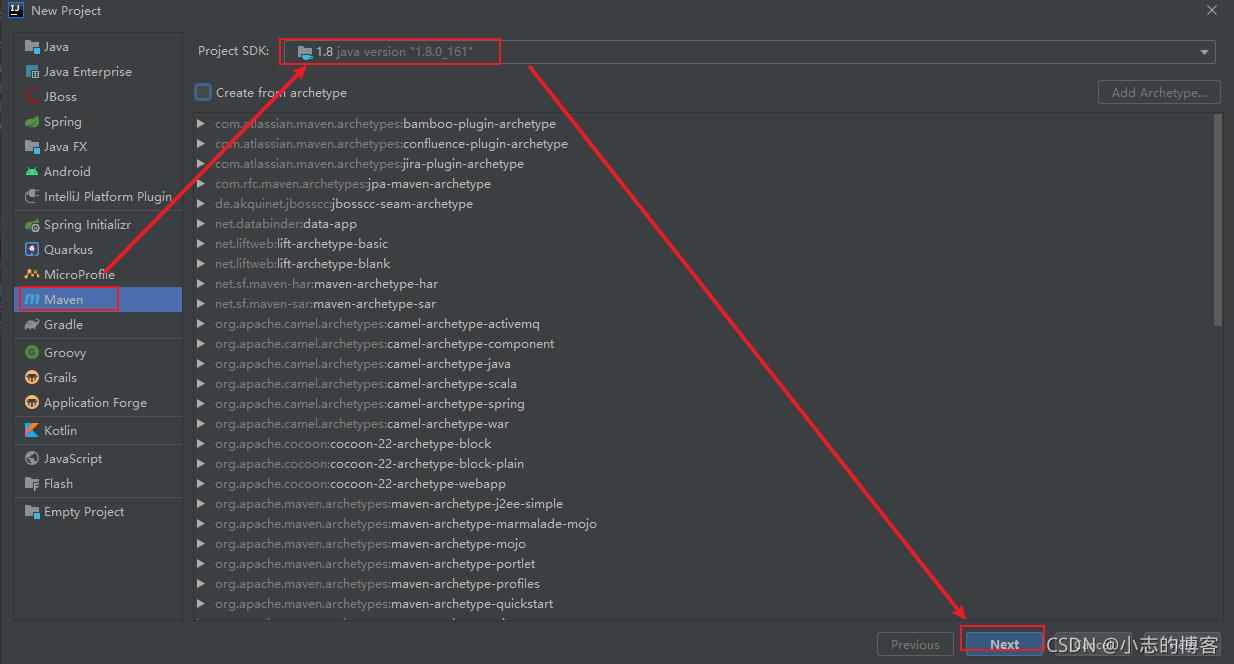Click the Spring leaf icon

click(32, 121)
